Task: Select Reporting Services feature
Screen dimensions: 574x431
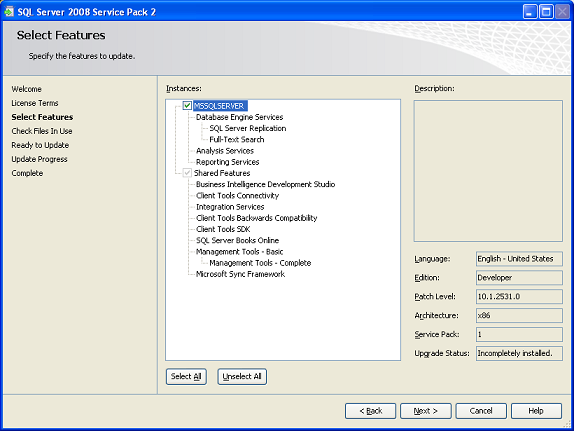Action: [227, 162]
